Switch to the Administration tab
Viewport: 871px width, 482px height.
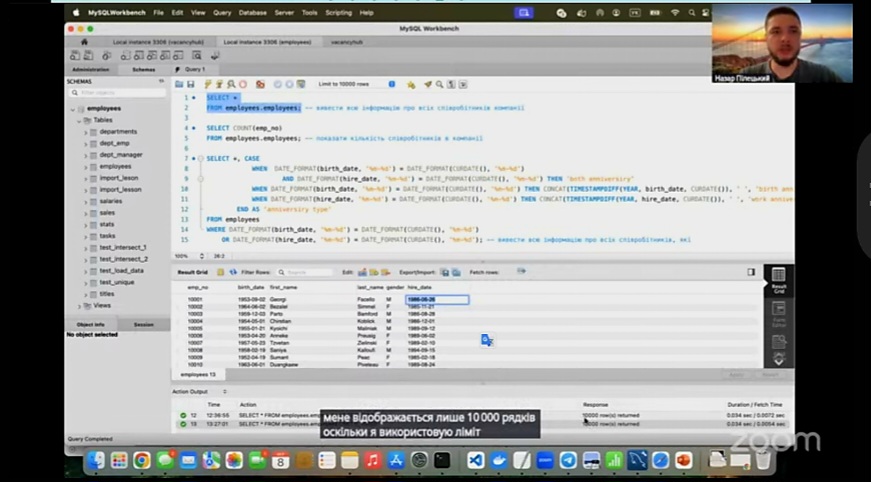[x=90, y=70]
